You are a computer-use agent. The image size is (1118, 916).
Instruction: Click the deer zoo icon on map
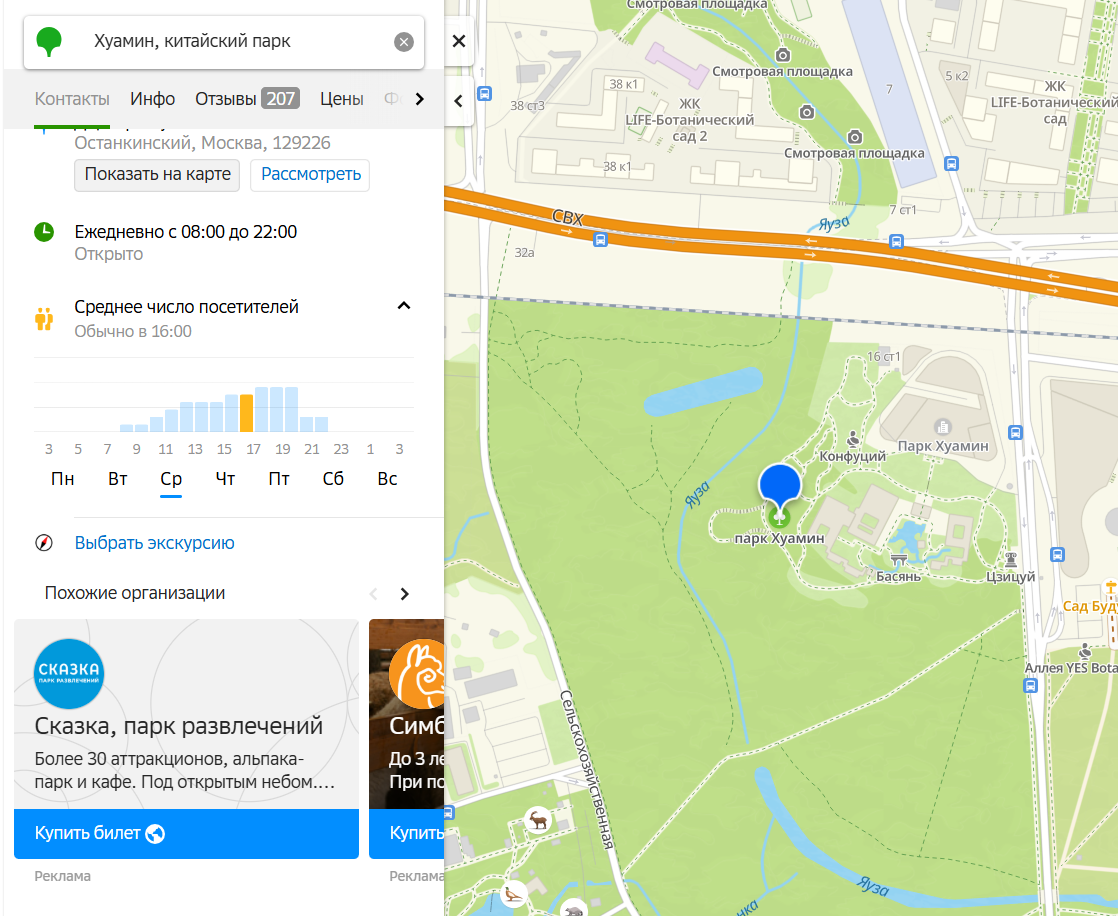click(x=539, y=820)
